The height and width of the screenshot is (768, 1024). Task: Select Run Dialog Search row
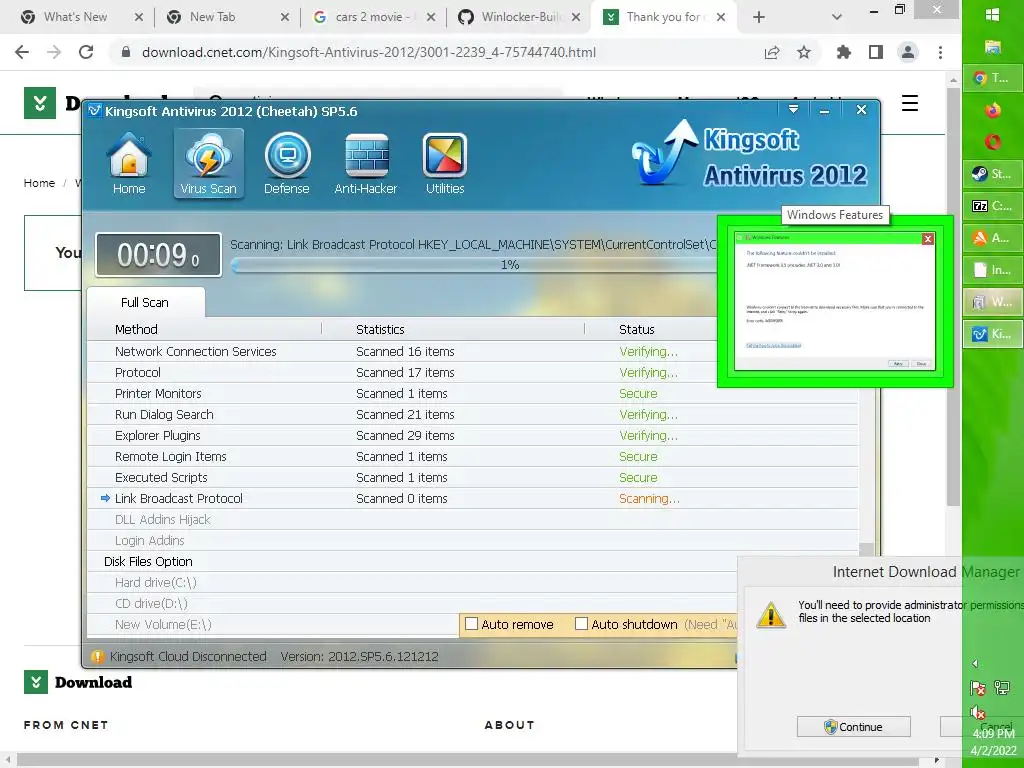click(x=473, y=414)
